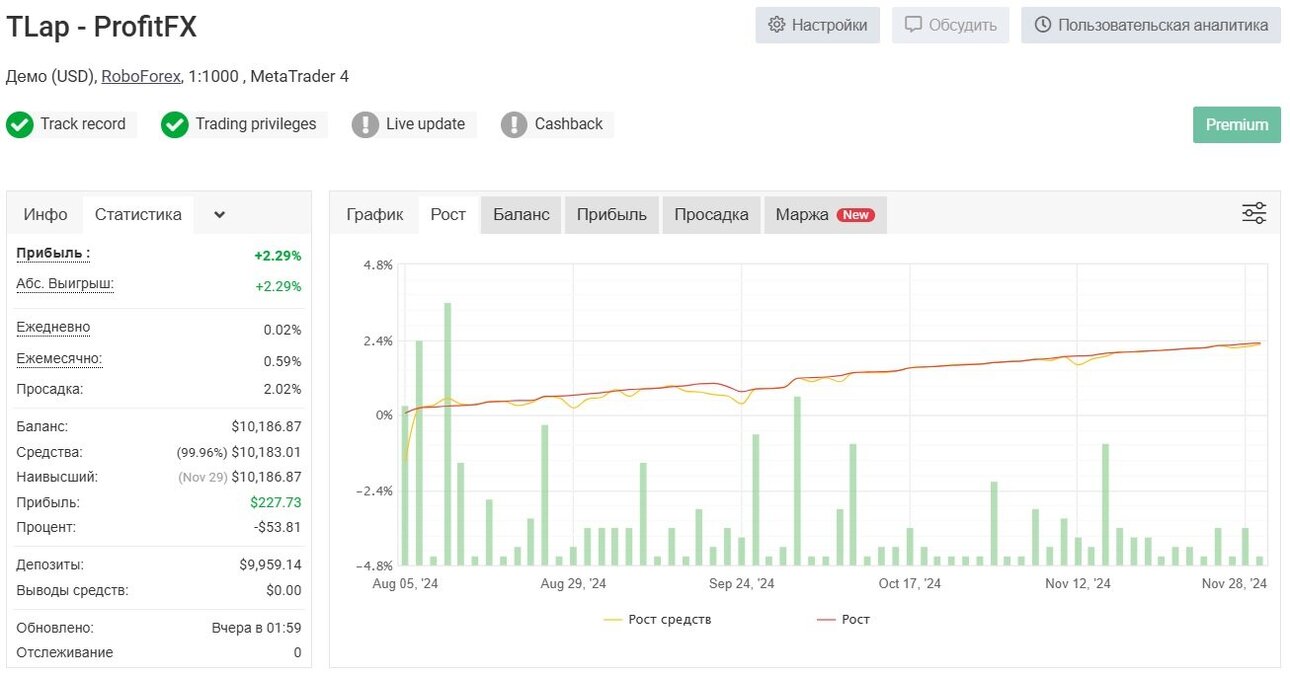Click the Trading privileges check icon
The height and width of the screenshot is (677, 1290).
(175, 125)
